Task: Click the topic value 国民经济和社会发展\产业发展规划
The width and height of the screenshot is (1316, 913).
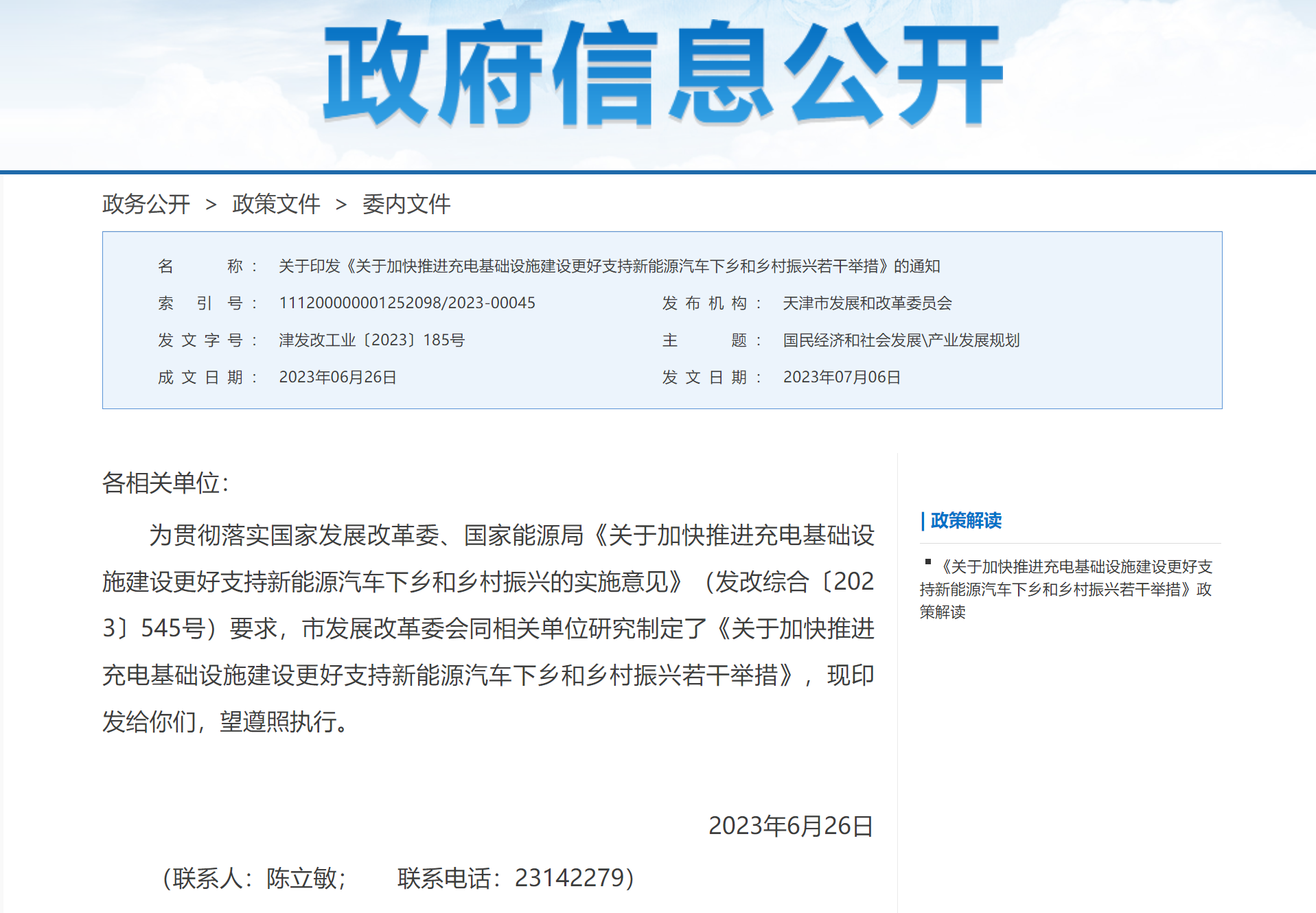Action: (901, 340)
